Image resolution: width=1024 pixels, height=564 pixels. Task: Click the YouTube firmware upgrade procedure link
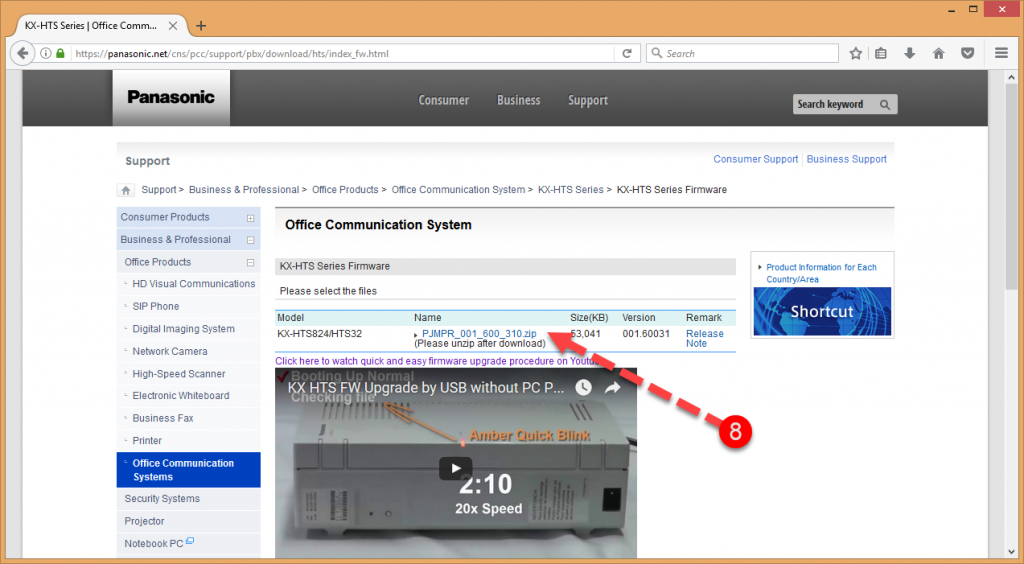click(436, 361)
